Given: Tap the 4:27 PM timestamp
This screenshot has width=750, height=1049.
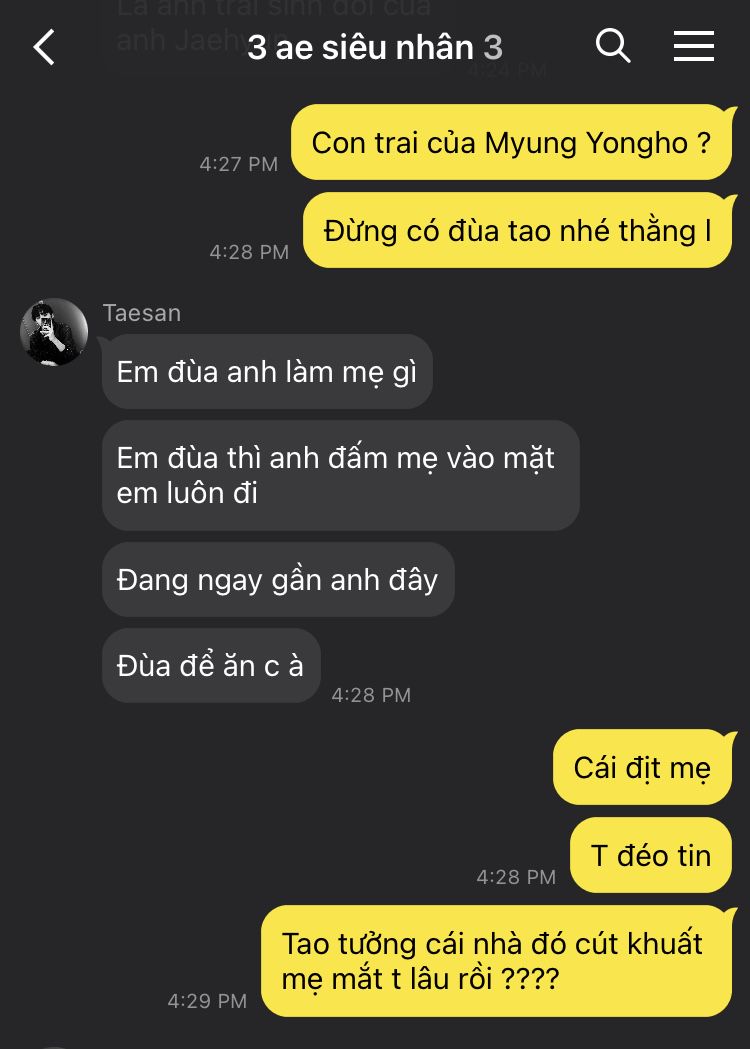Looking at the screenshot, I should (239, 164).
